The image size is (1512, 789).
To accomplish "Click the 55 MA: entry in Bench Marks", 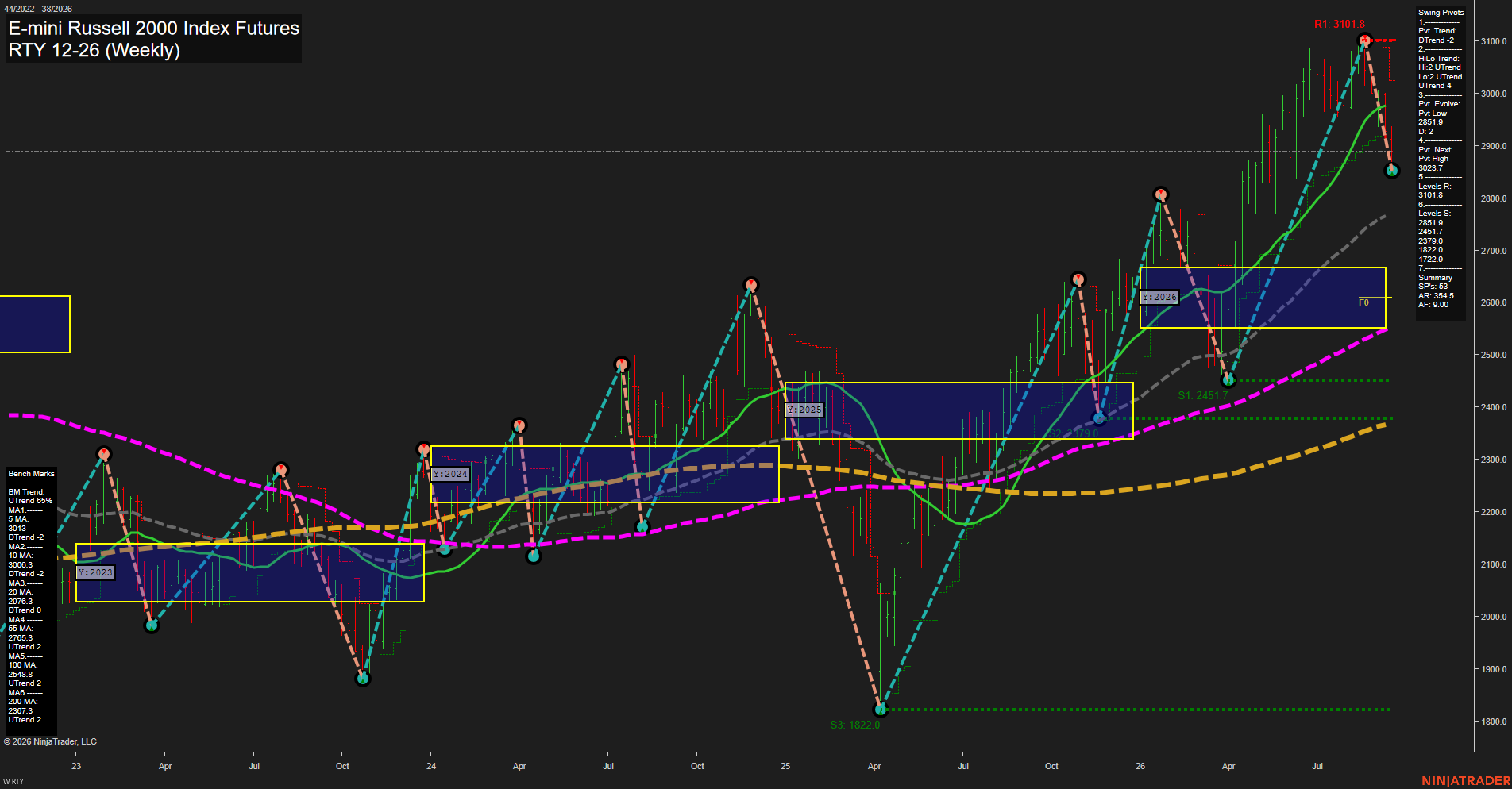I will click(x=21, y=629).
